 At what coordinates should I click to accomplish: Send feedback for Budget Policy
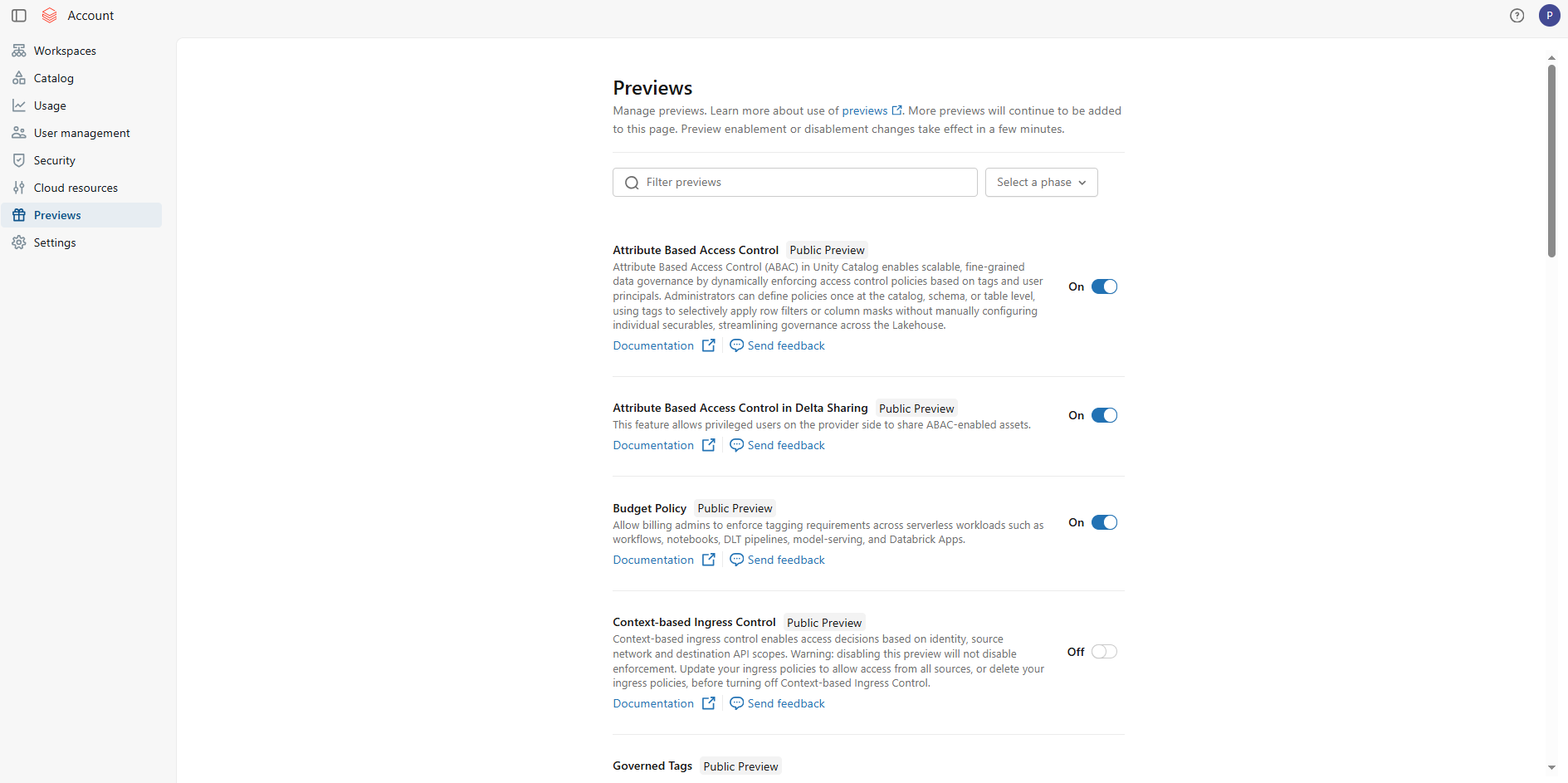click(785, 559)
